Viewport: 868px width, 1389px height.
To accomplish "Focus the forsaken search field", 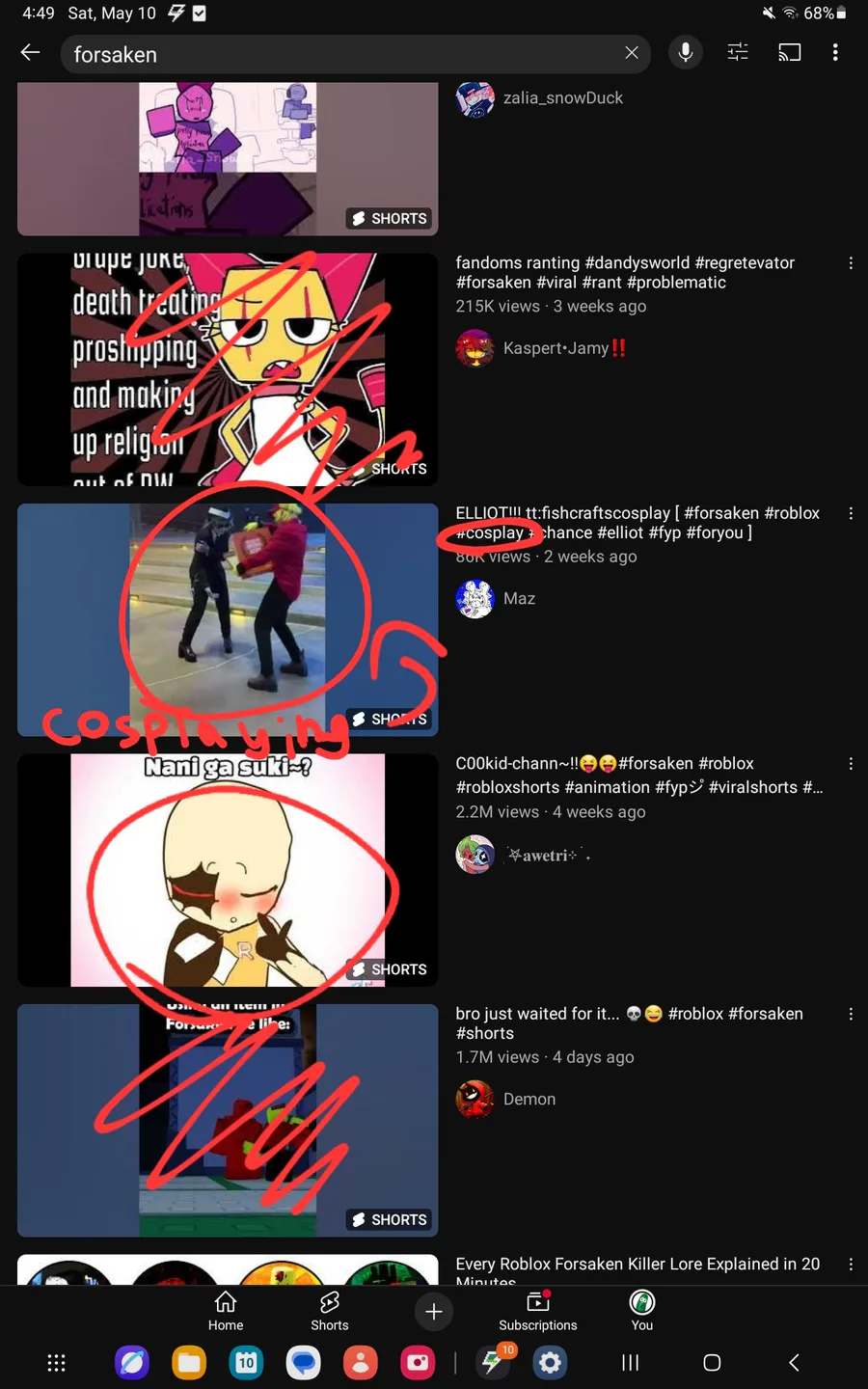I will tap(342, 54).
